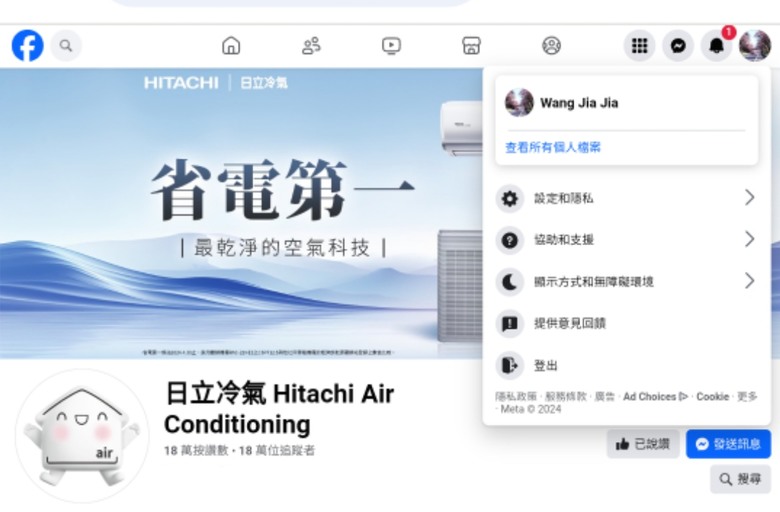The width and height of the screenshot is (780, 512).
Task: Open the 省電第一 cover photo
Action: pos(241,213)
